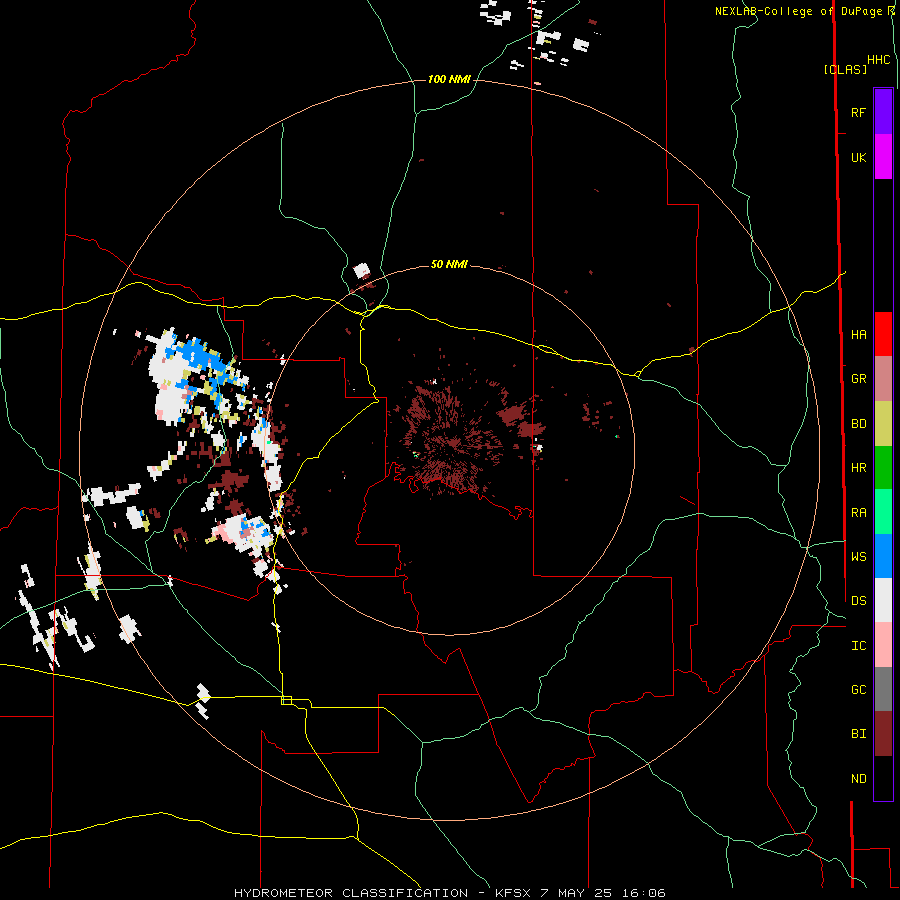900x900 pixels.
Task: Click the 100 NMI range ring label
Action: (x=449, y=79)
